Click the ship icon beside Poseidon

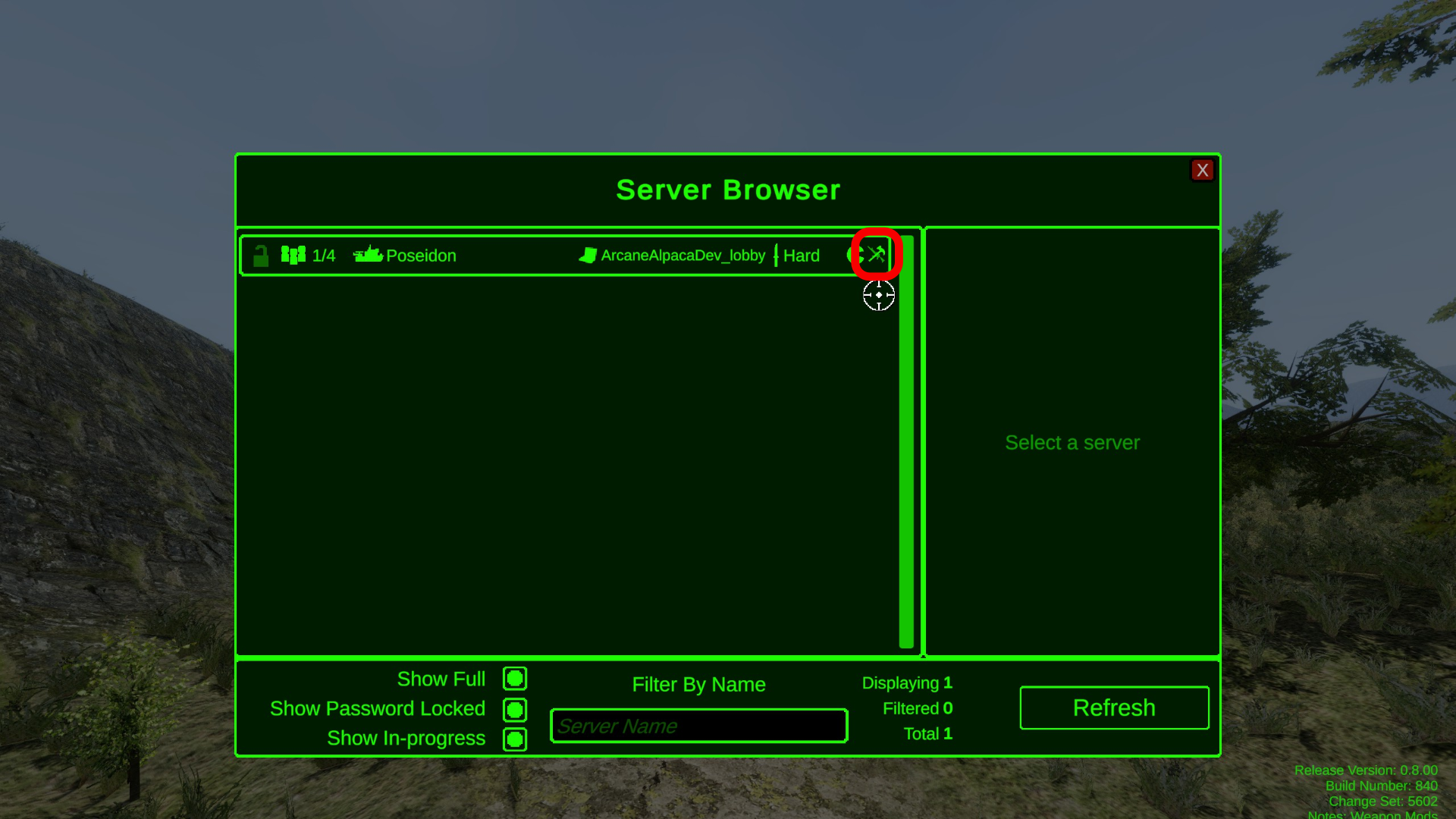(368, 254)
